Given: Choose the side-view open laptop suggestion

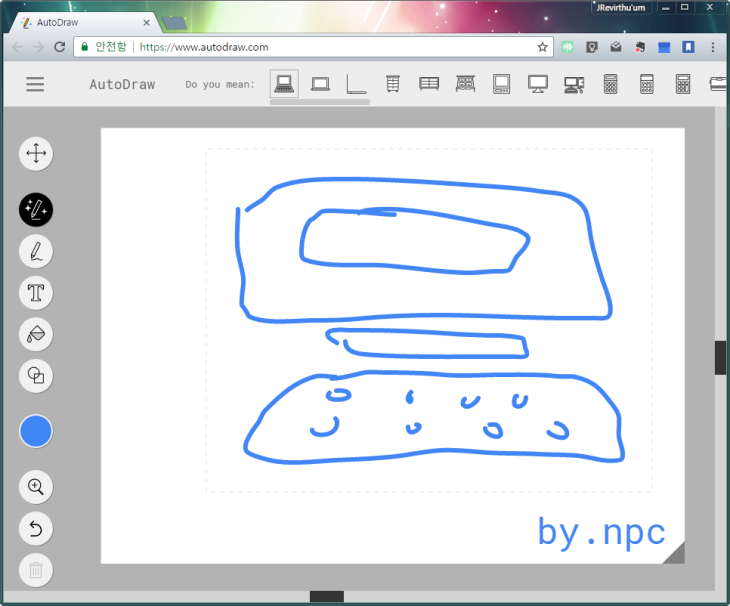Looking at the screenshot, I should click(357, 84).
